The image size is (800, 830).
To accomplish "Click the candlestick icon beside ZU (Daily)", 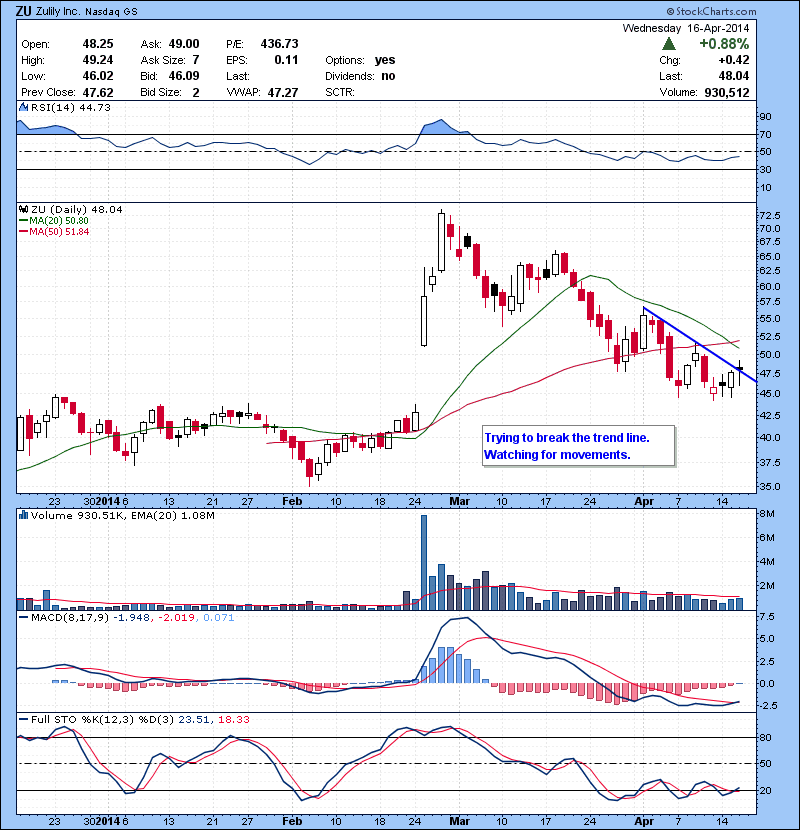I will (x=23, y=210).
